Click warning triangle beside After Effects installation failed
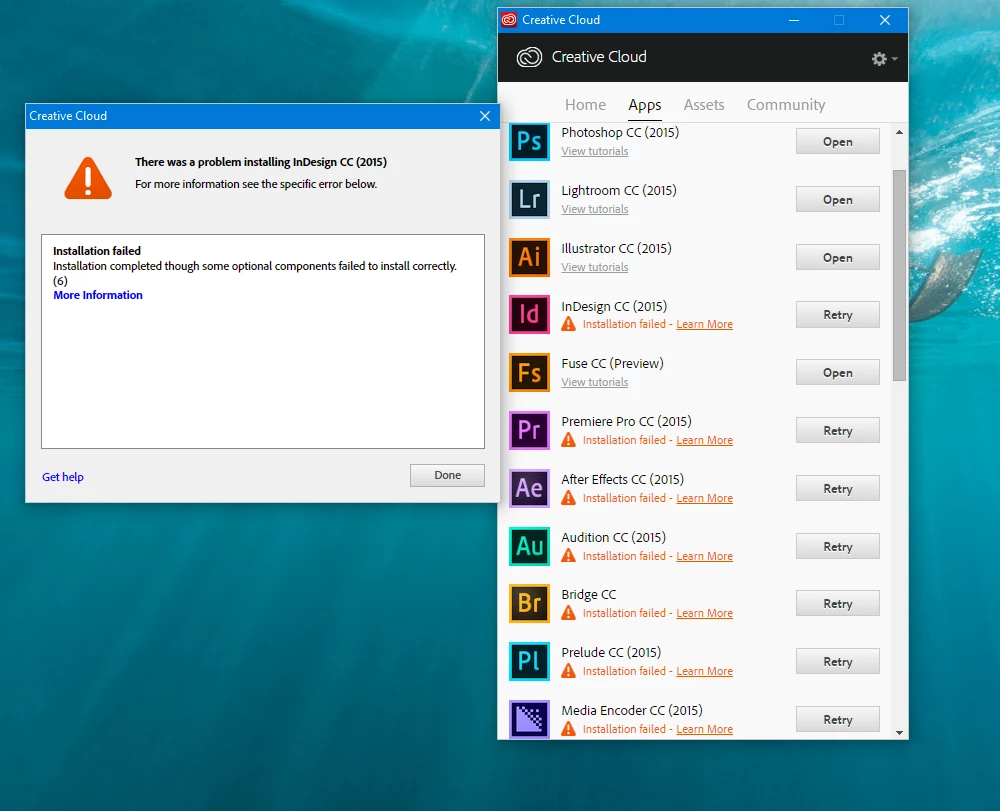This screenshot has width=1000, height=811. pyautogui.click(x=568, y=498)
